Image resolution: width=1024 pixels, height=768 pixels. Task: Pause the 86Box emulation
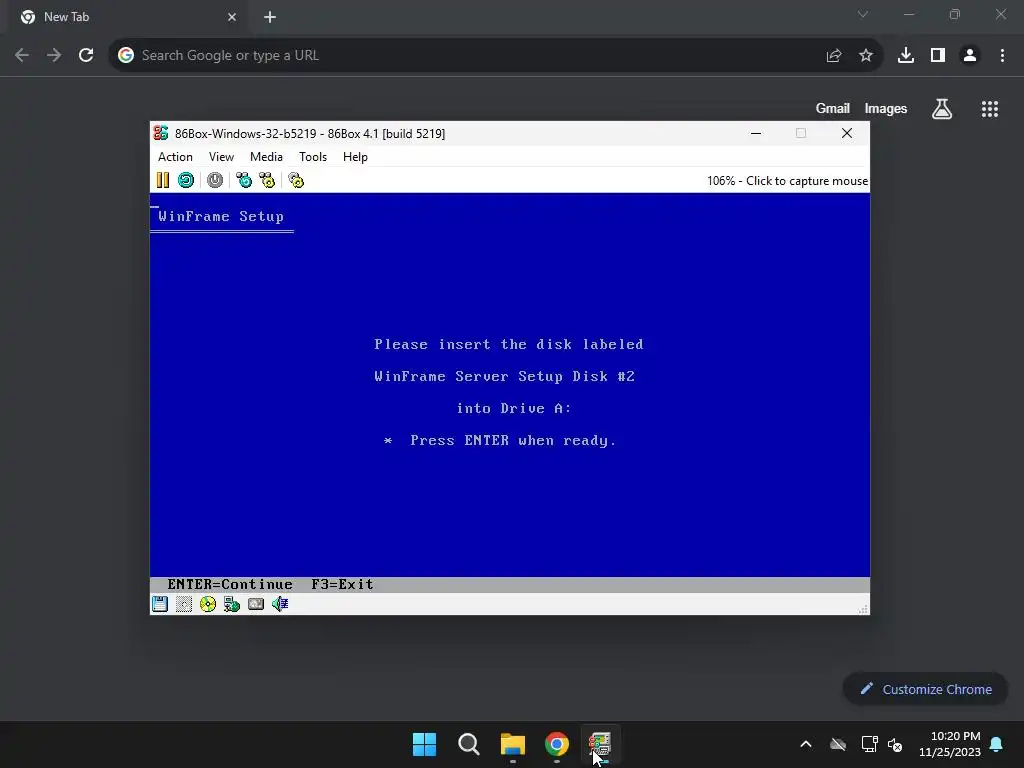(163, 180)
